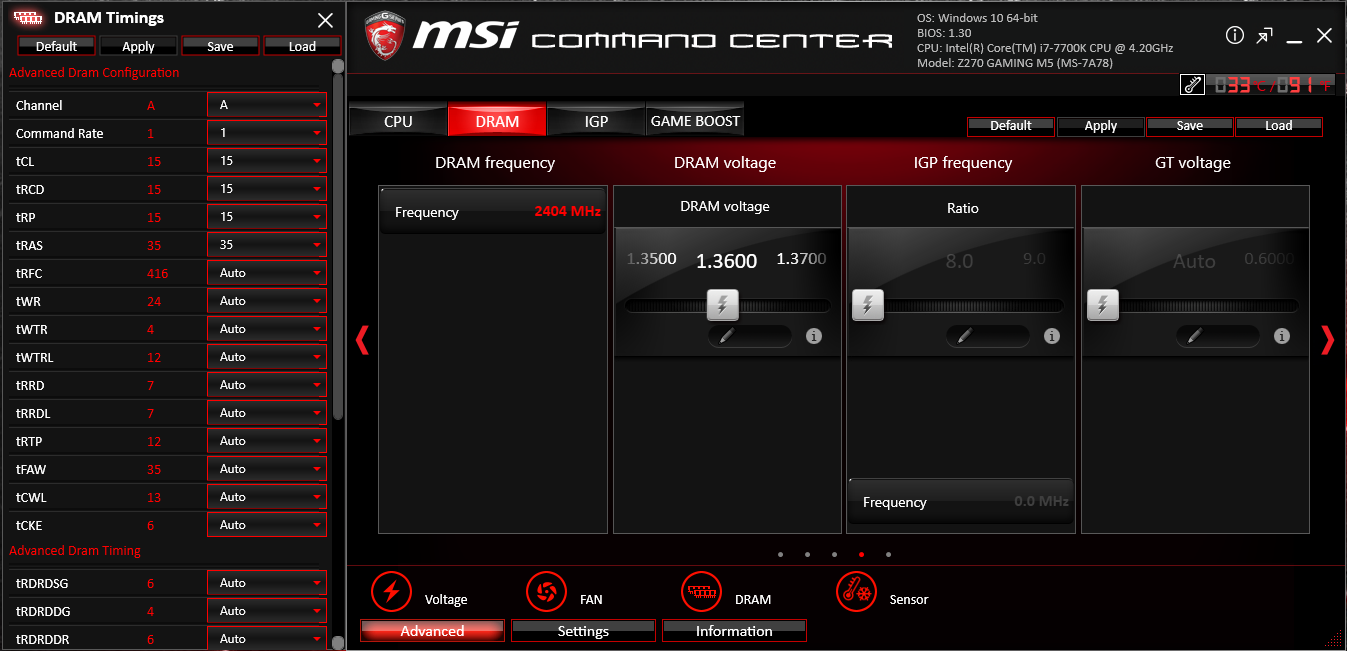This screenshot has height=651, width=1347.
Task: Click the 2404 MHz DRAM frequency value
Action: coord(567,212)
